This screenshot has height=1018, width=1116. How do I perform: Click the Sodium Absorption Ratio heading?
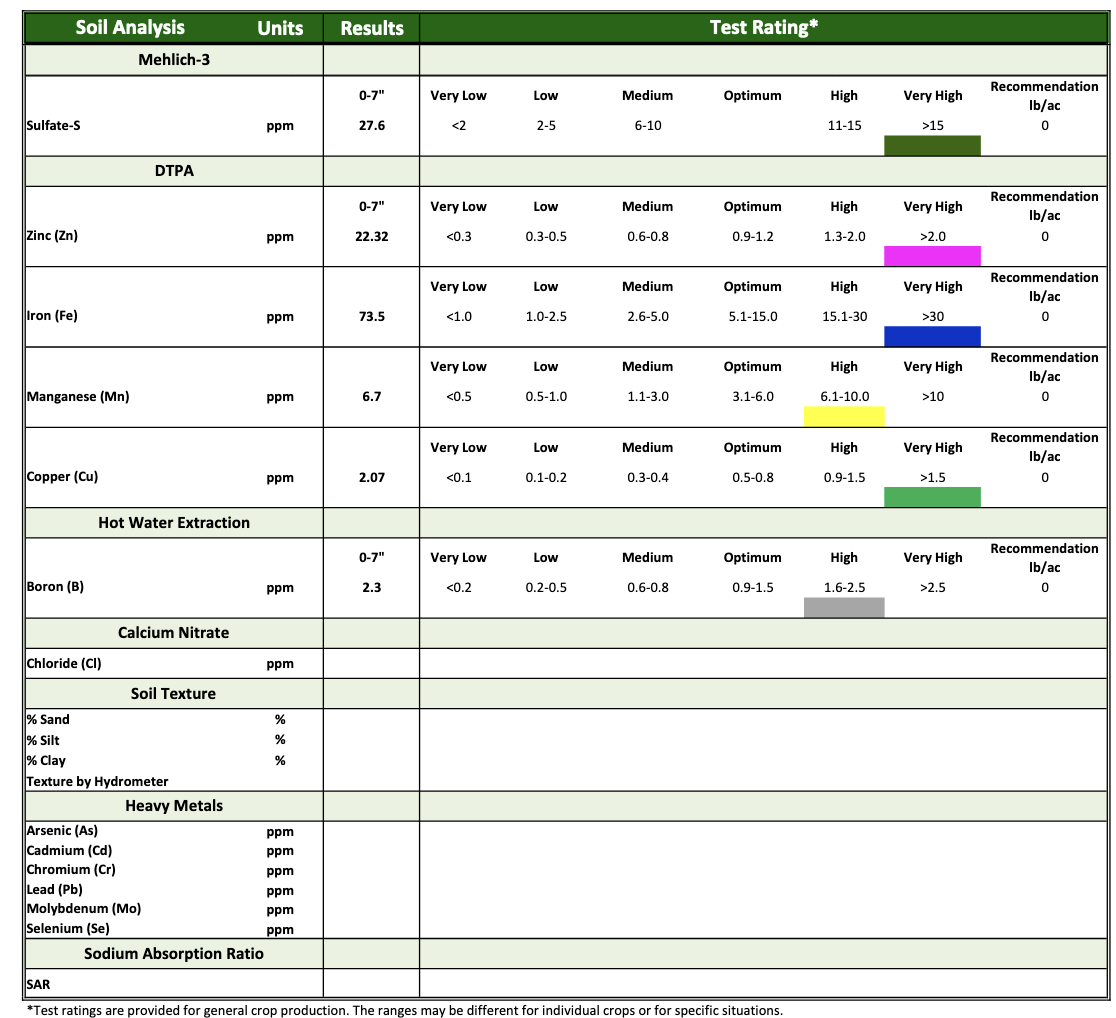coord(174,954)
